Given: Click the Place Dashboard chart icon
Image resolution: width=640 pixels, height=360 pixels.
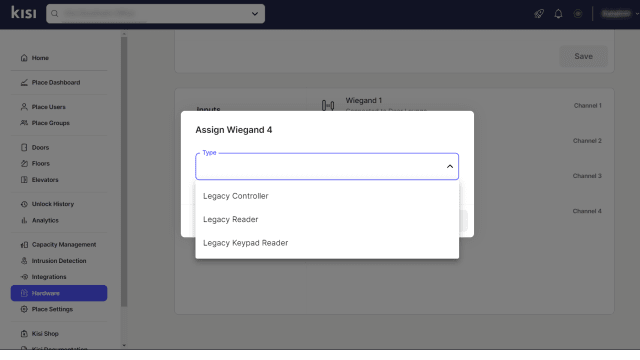Looking at the screenshot, I should (x=24, y=82).
